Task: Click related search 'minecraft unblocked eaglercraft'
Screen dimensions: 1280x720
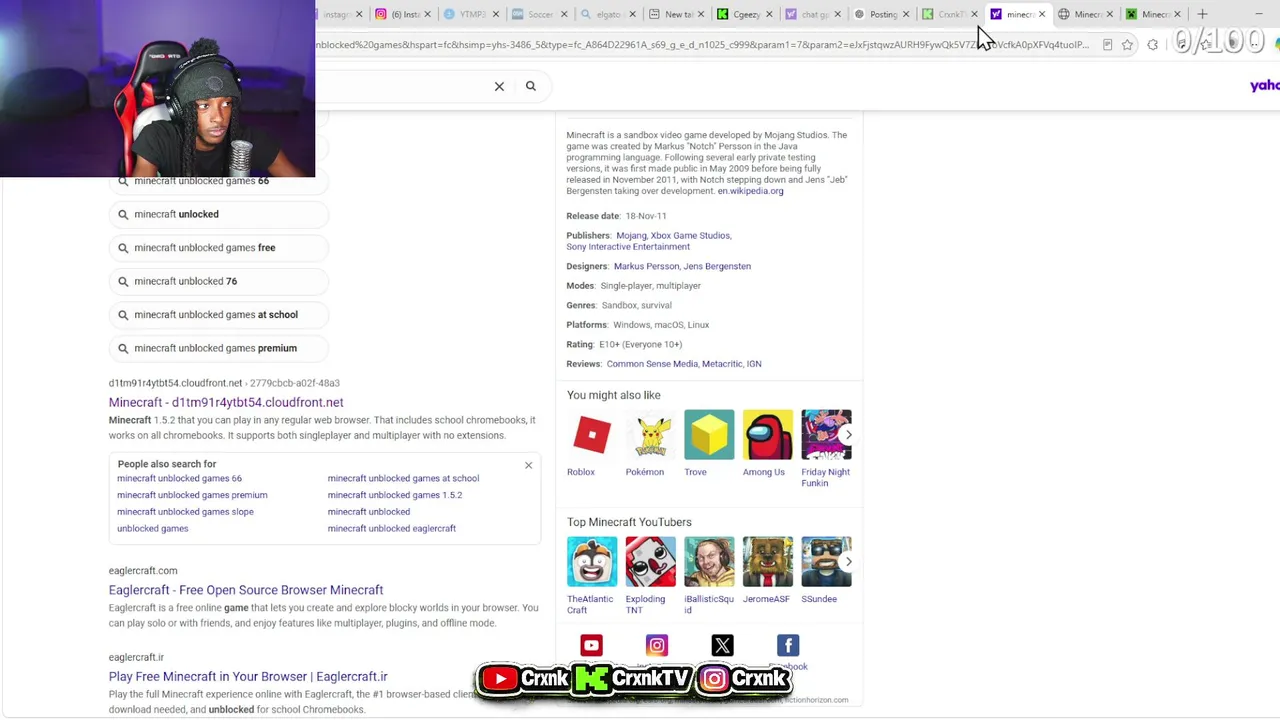Action: coord(392,529)
